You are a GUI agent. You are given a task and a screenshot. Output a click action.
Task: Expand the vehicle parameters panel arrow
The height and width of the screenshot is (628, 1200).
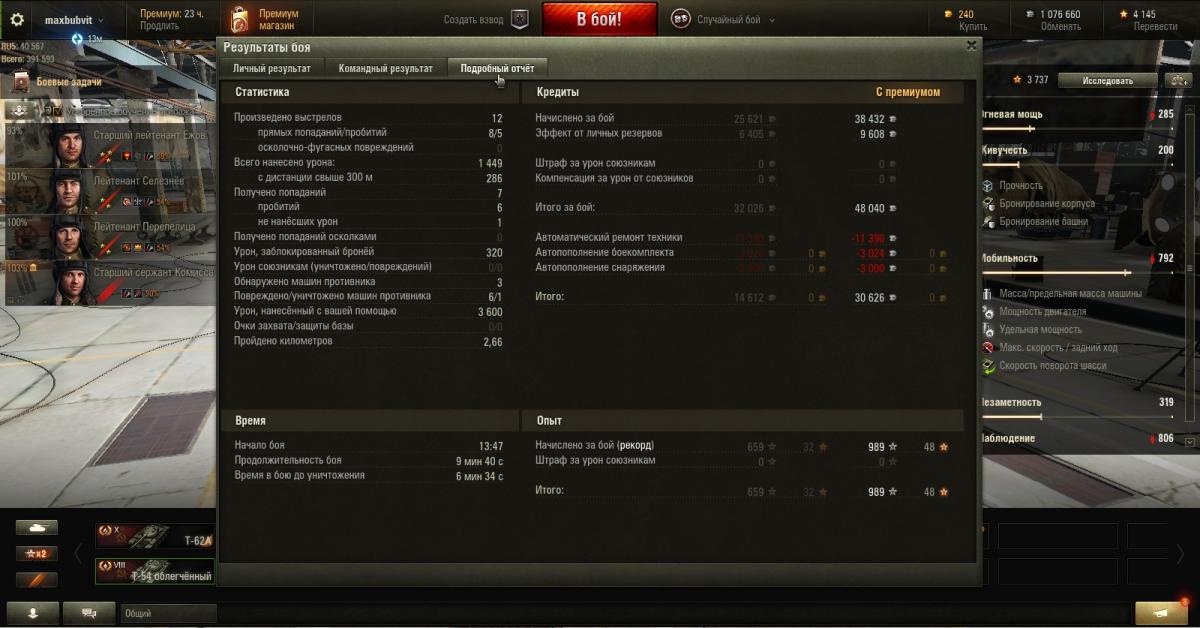[1190, 441]
